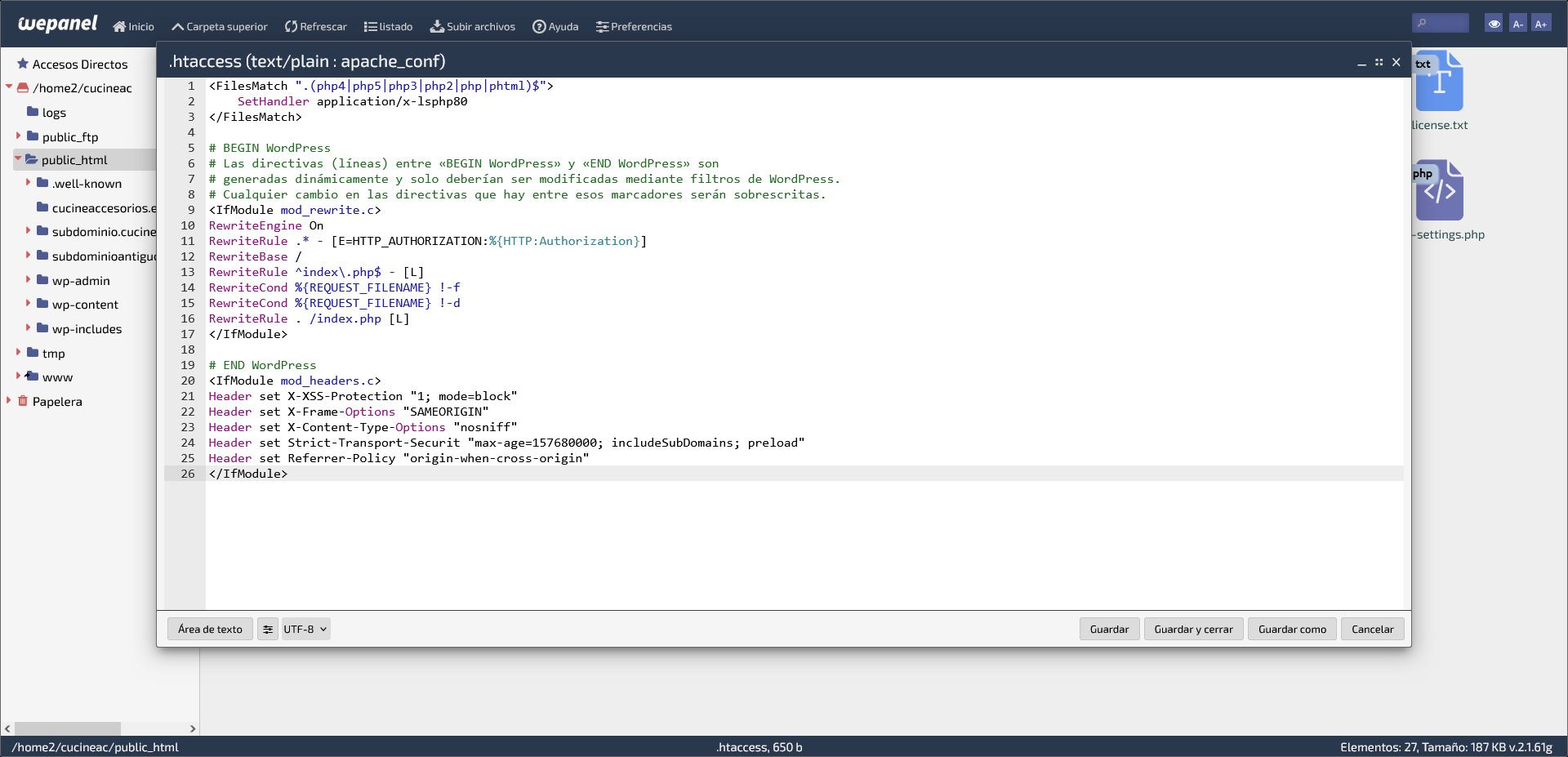Toggle the eye visibility icon in the top bar
The height and width of the screenshot is (757, 1568).
click(x=1494, y=24)
